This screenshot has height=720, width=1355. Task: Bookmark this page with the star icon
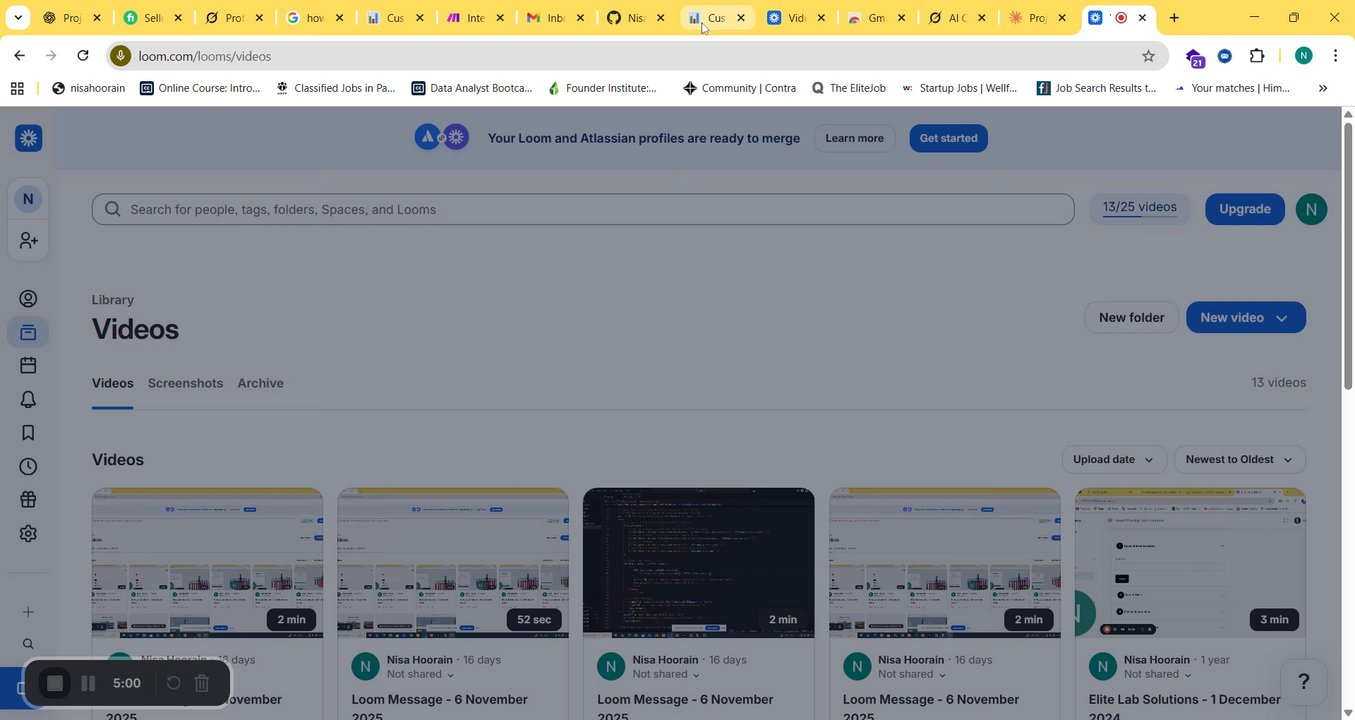coord(1148,56)
